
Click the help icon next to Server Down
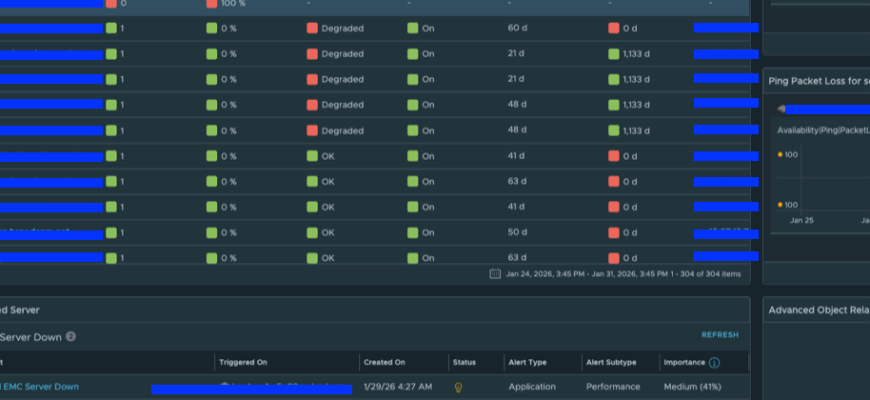pyautogui.click(x=71, y=337)
